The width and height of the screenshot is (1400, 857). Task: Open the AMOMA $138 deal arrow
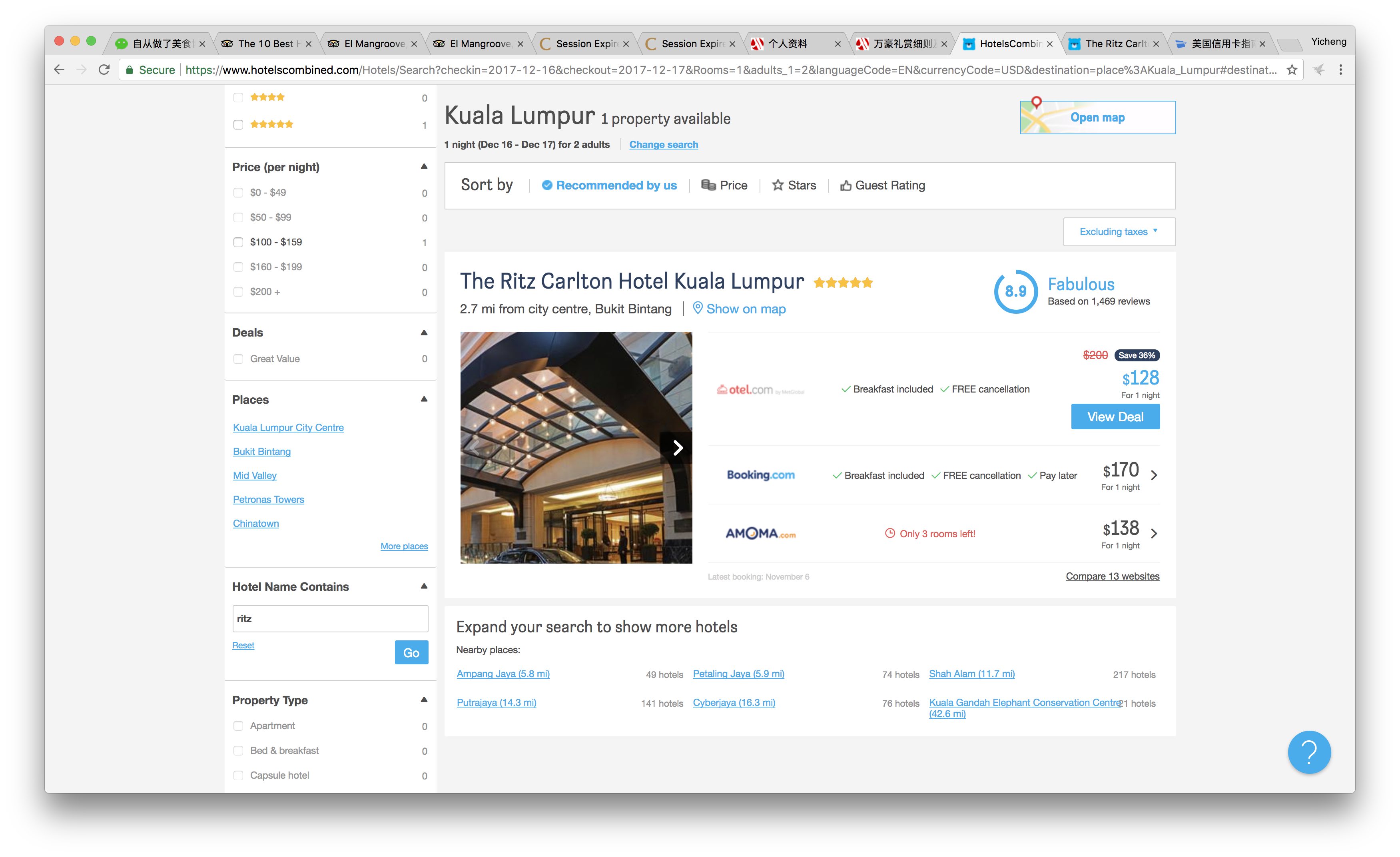[x=1153, y=533]
